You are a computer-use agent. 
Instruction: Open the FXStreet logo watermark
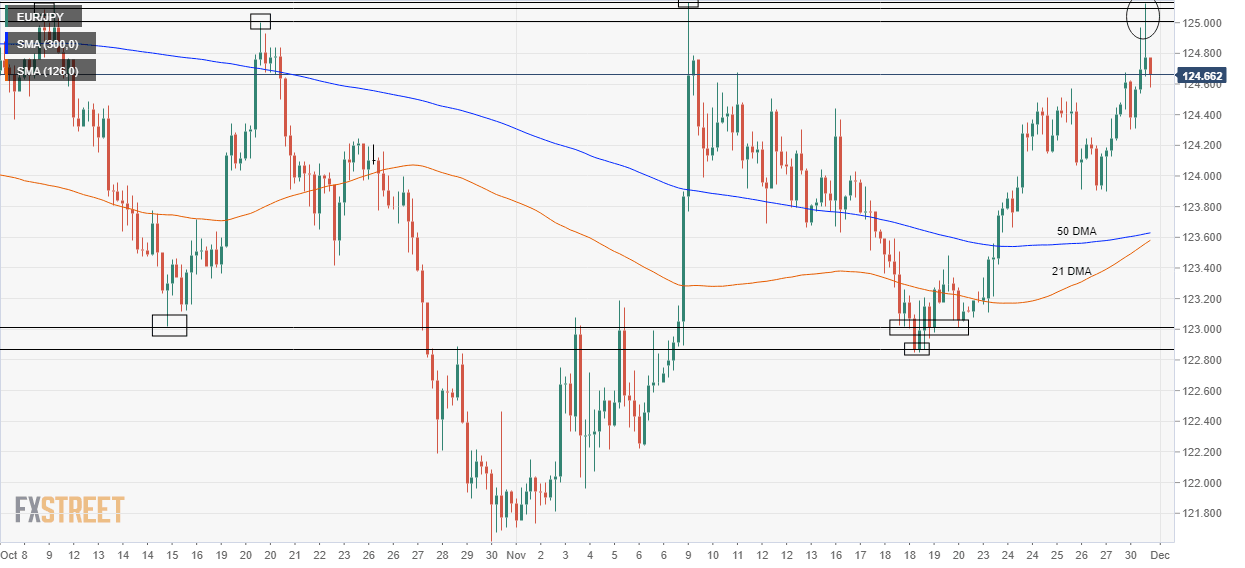tap(69, 510)
